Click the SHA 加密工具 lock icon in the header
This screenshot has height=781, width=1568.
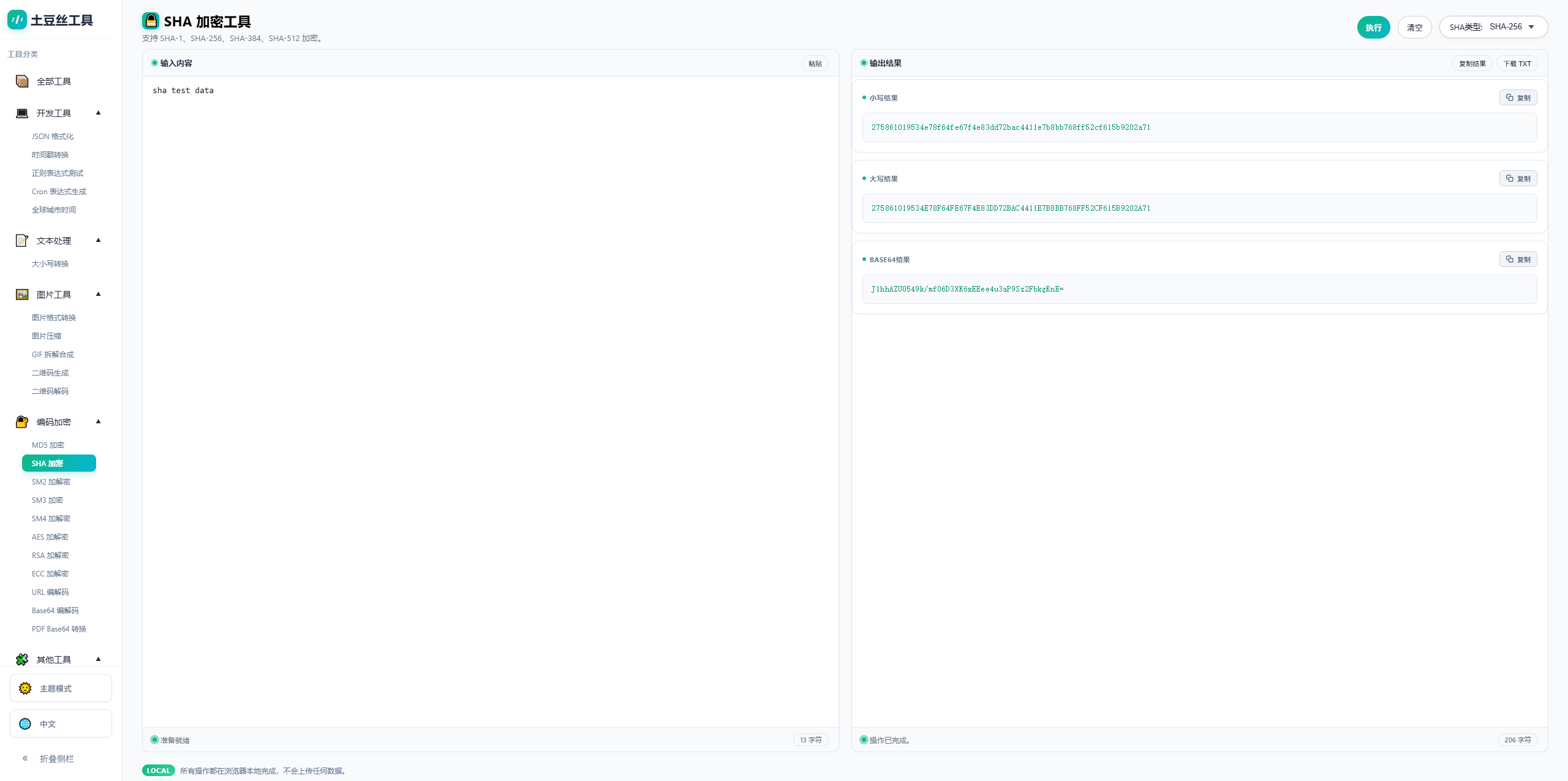tap(151, 21)
